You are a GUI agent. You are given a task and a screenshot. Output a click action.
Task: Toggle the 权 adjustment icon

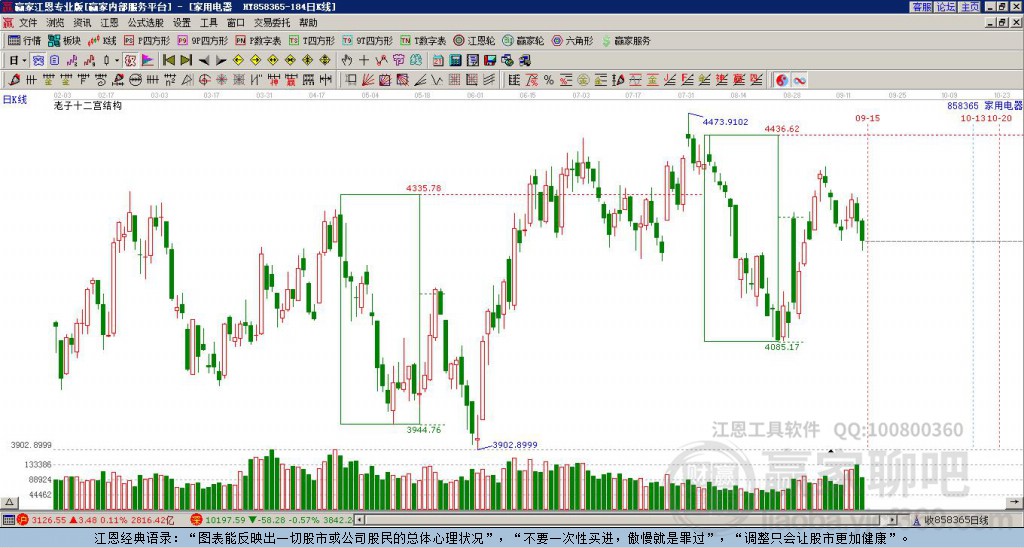click(x=130, y=60)
